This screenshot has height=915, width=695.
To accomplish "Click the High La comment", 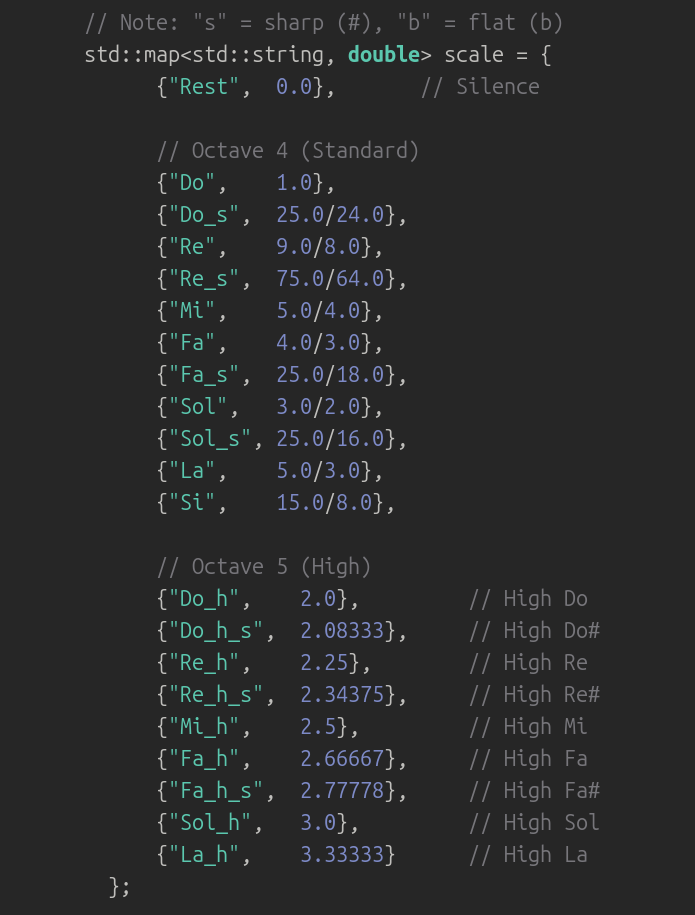I will tap(528, 854).
